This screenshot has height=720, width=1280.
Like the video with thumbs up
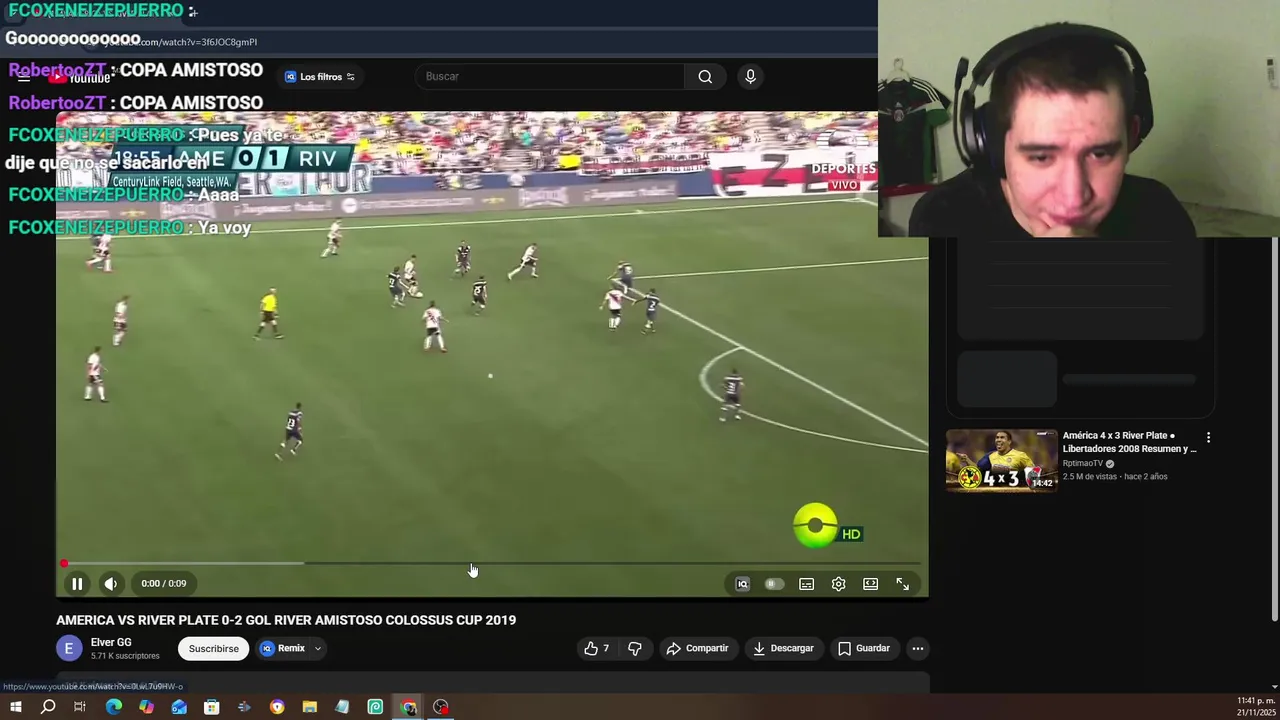[597, 649]
